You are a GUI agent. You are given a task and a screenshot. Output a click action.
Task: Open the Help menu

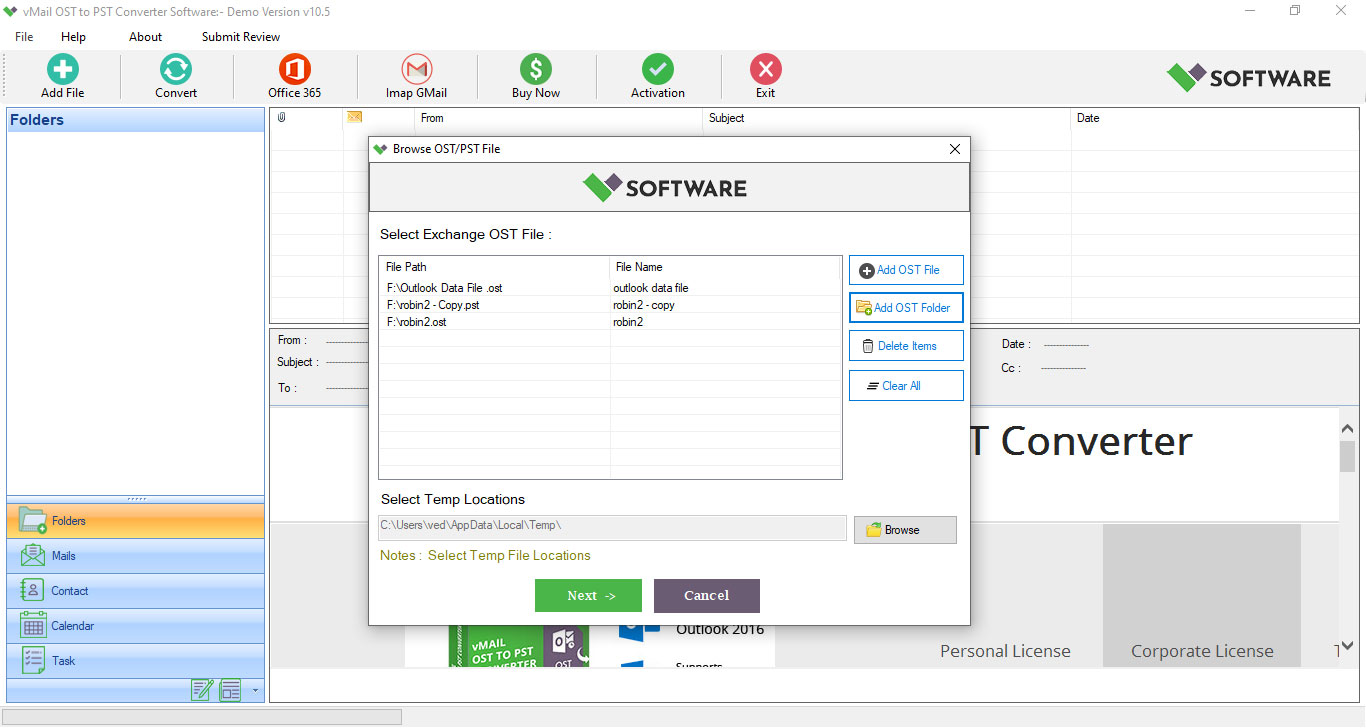(73, 37)
